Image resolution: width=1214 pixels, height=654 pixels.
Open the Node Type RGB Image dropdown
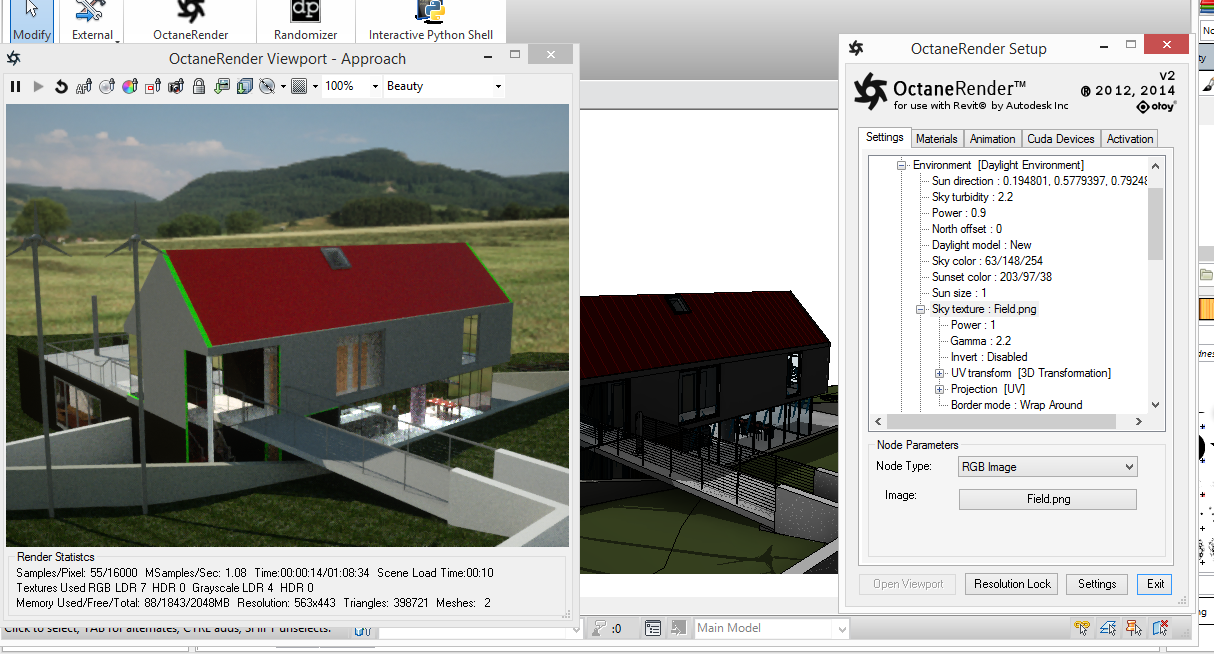[1047, 467]
